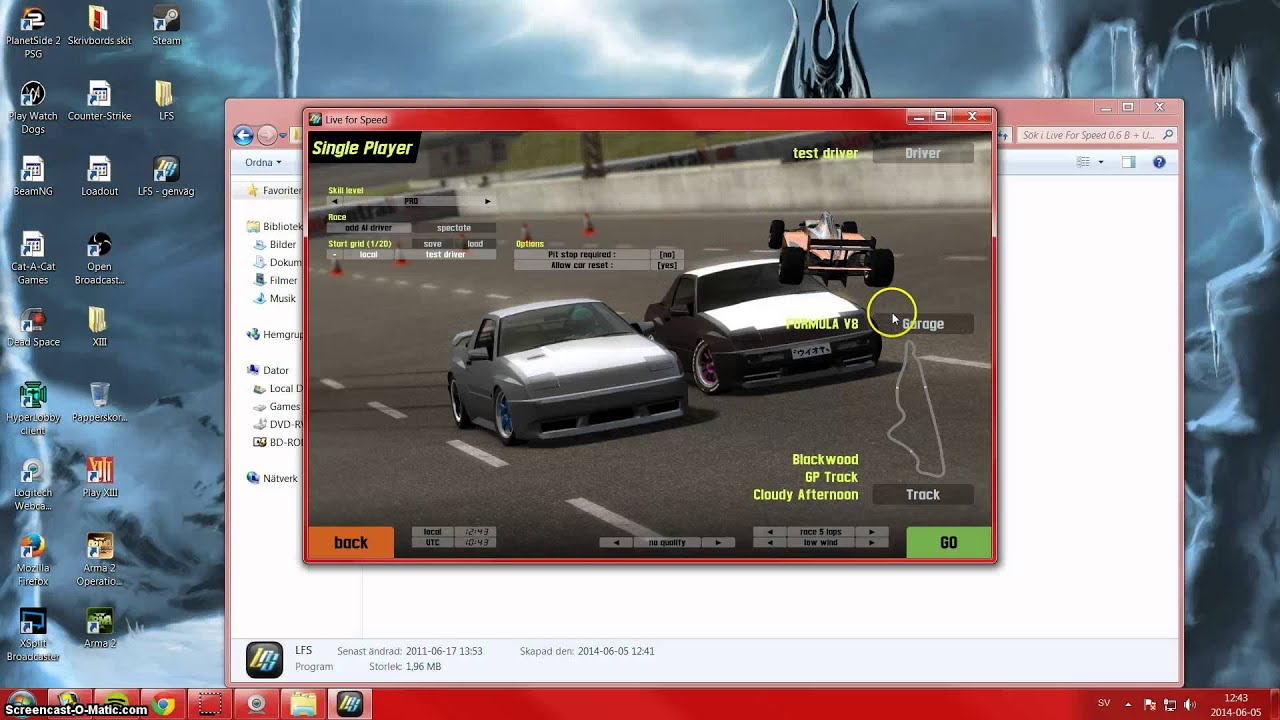Increase race laps with right arrow
The width and height of the screenshot is (1280, 720).
pos(872,532)
